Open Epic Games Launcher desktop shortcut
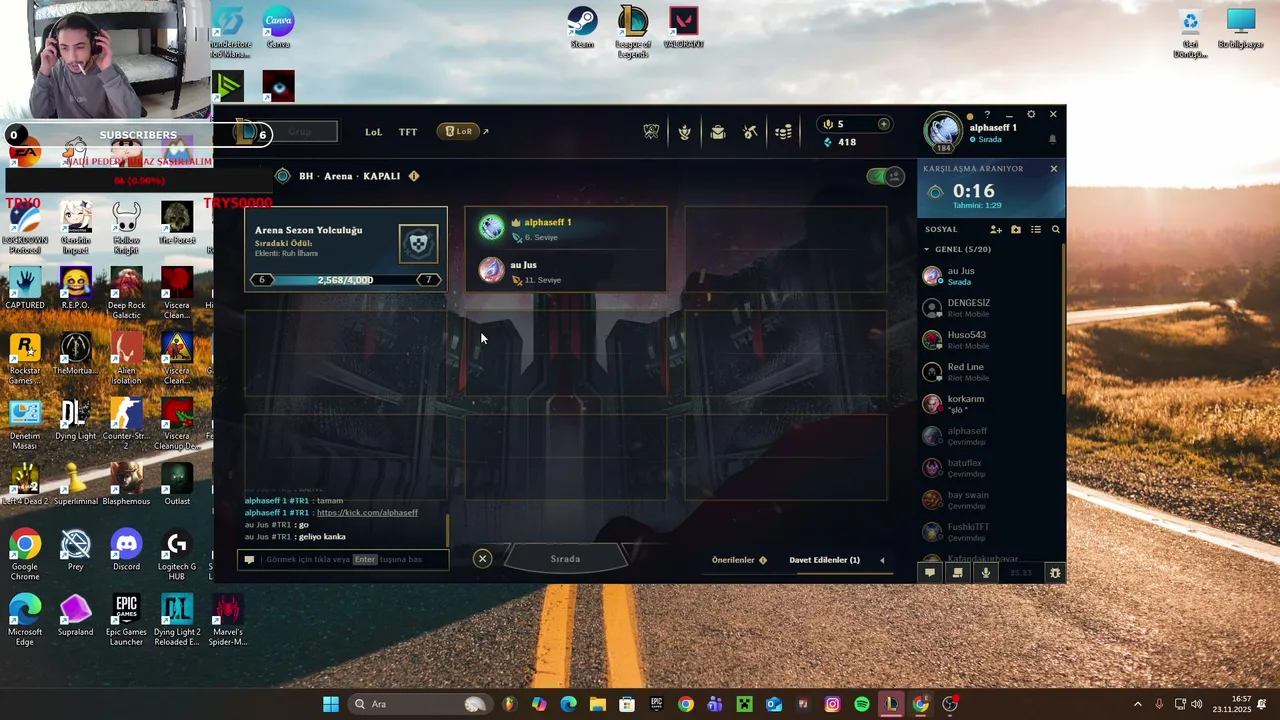 point(126,620)
